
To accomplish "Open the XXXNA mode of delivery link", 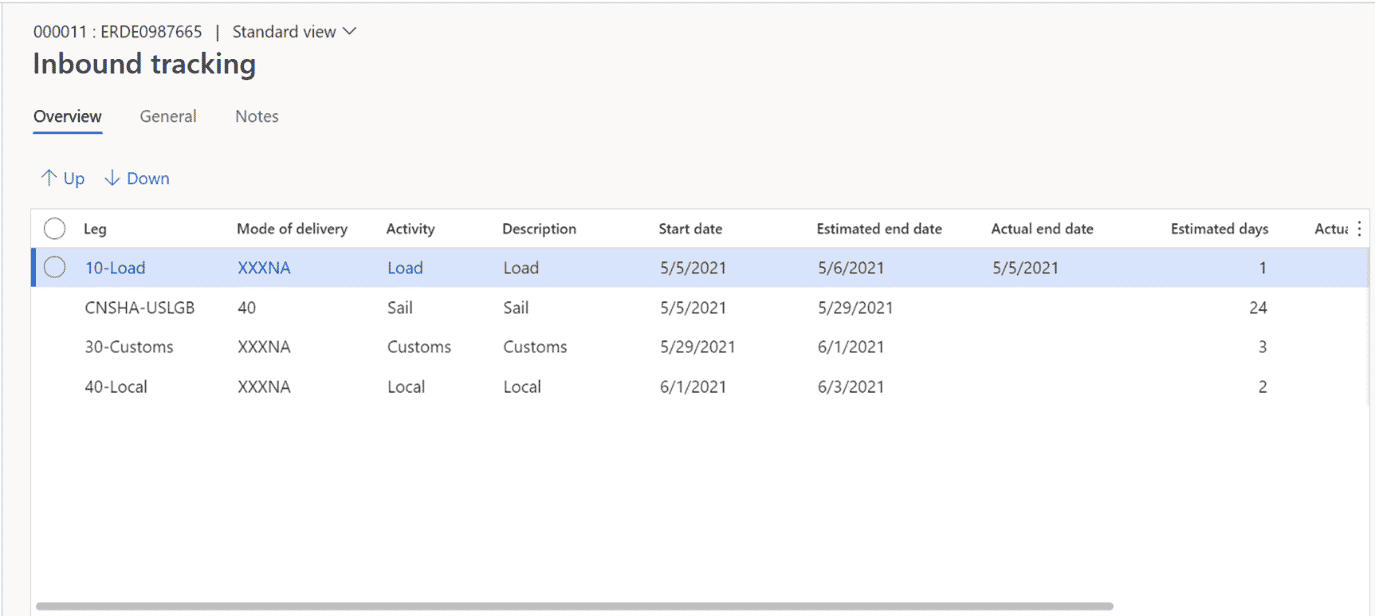I will click(x=264, y=267).
